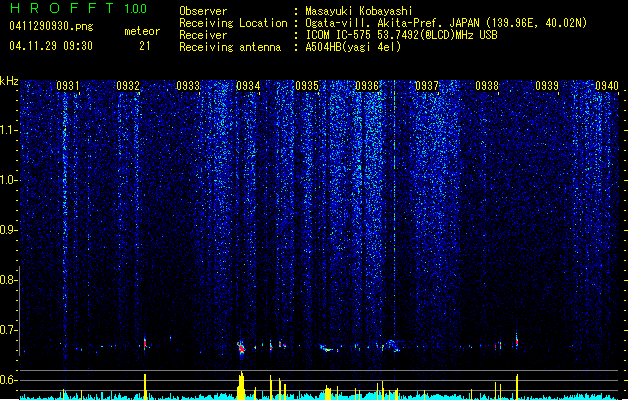
Task: Click the strong red meteor echo near 0934
Action: pos(241,348)
